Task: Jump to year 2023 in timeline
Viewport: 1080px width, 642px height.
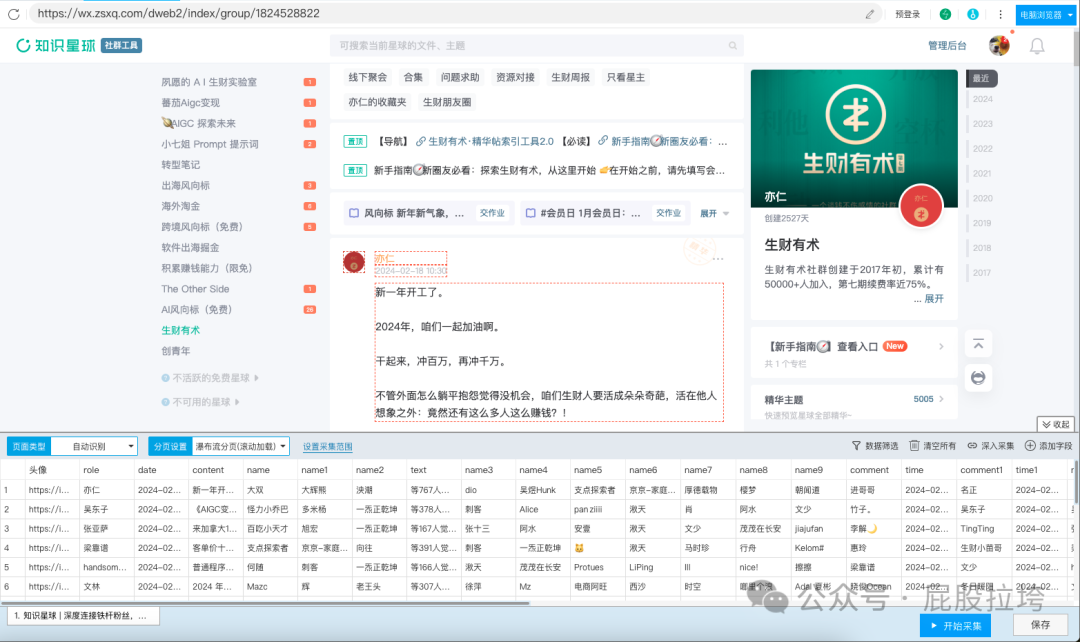Action: pyautogui.click(x=982, y=123)
